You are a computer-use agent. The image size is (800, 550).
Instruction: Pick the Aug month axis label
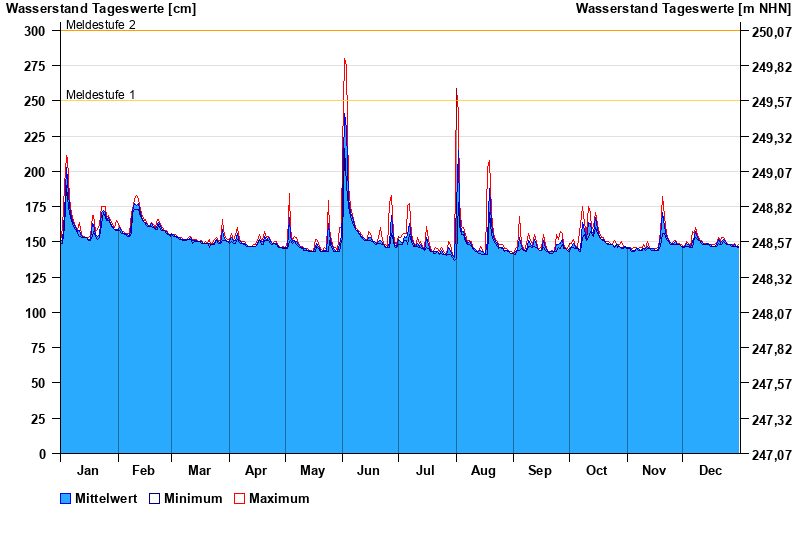483,470
